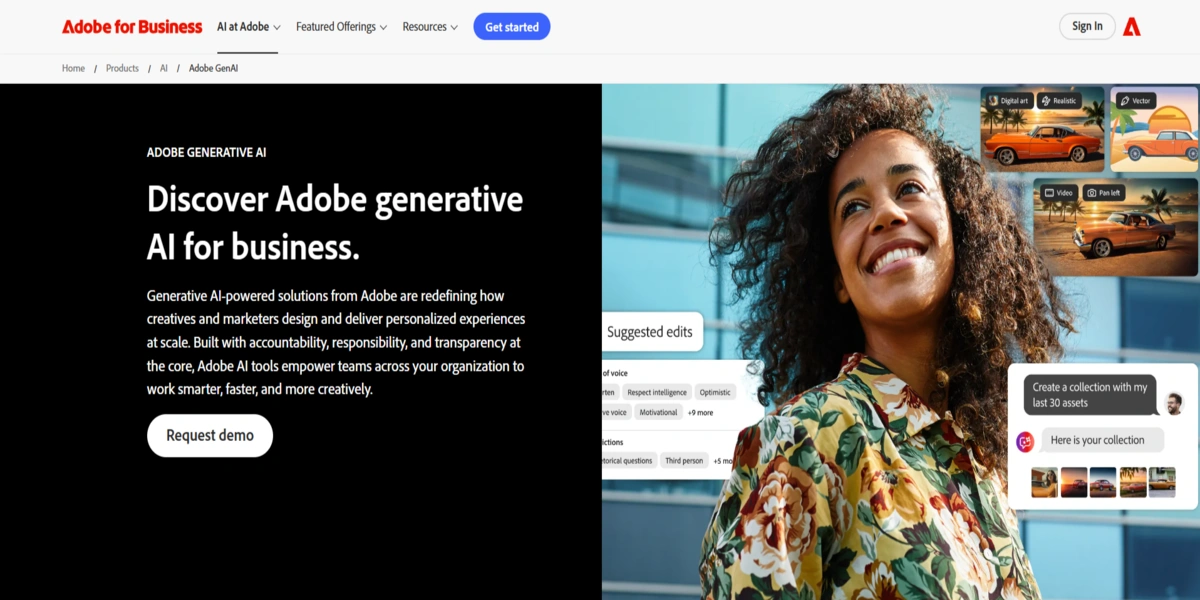Open the AI at Adobe menu
This screenshot has width=1200, height=600.
[249, 27]
